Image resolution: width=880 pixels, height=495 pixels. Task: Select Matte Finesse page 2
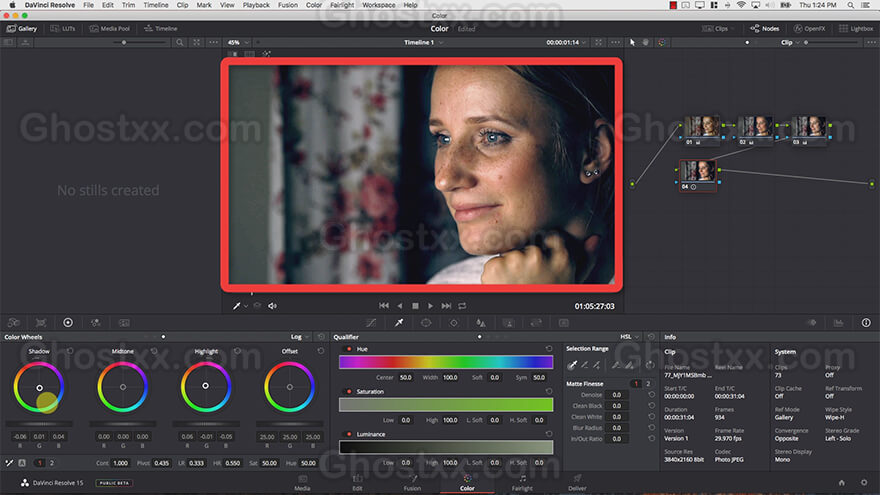coord(648,384)
